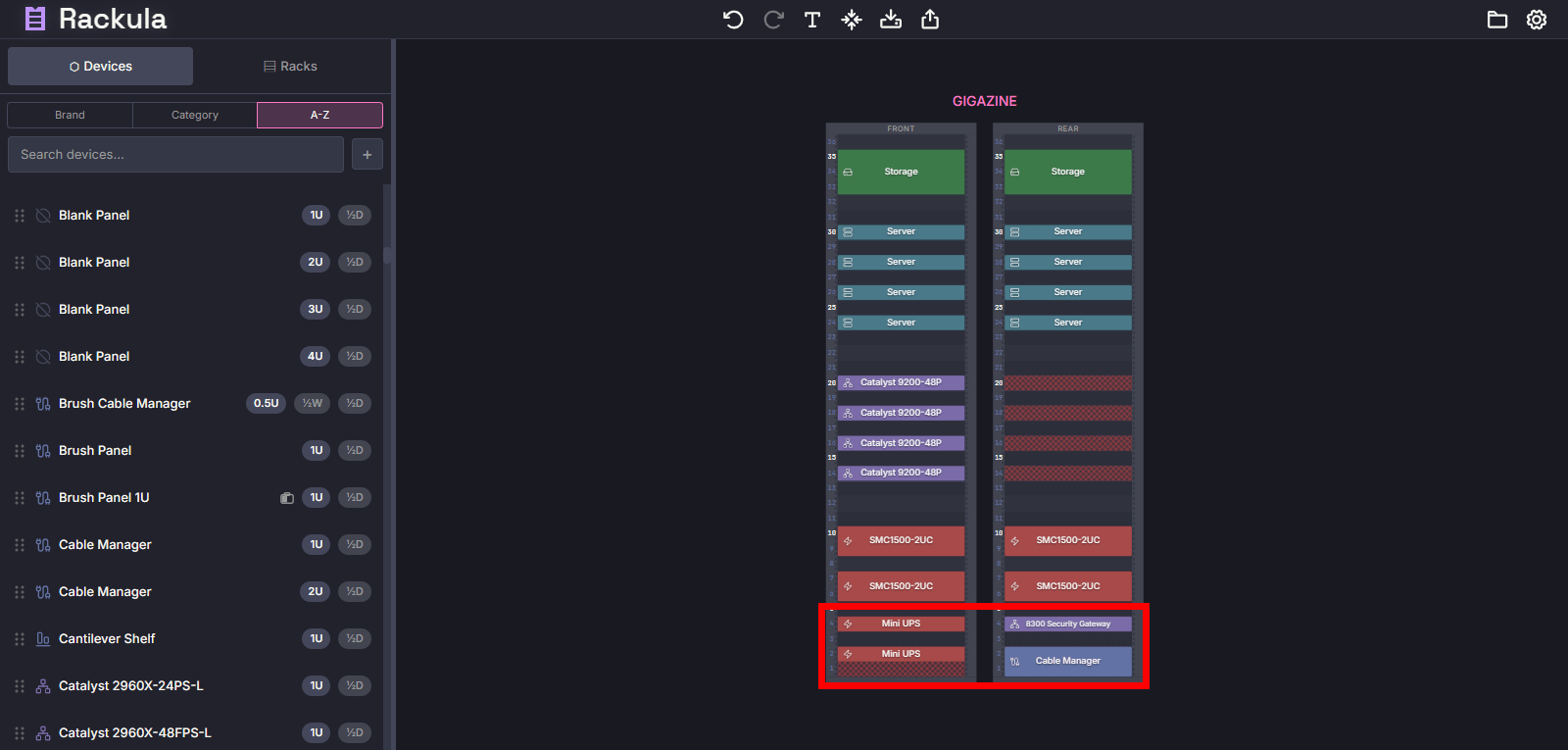
Task: Click the export/share icon in toolbar
Action: pyautogui.click(x=930, y=20)
